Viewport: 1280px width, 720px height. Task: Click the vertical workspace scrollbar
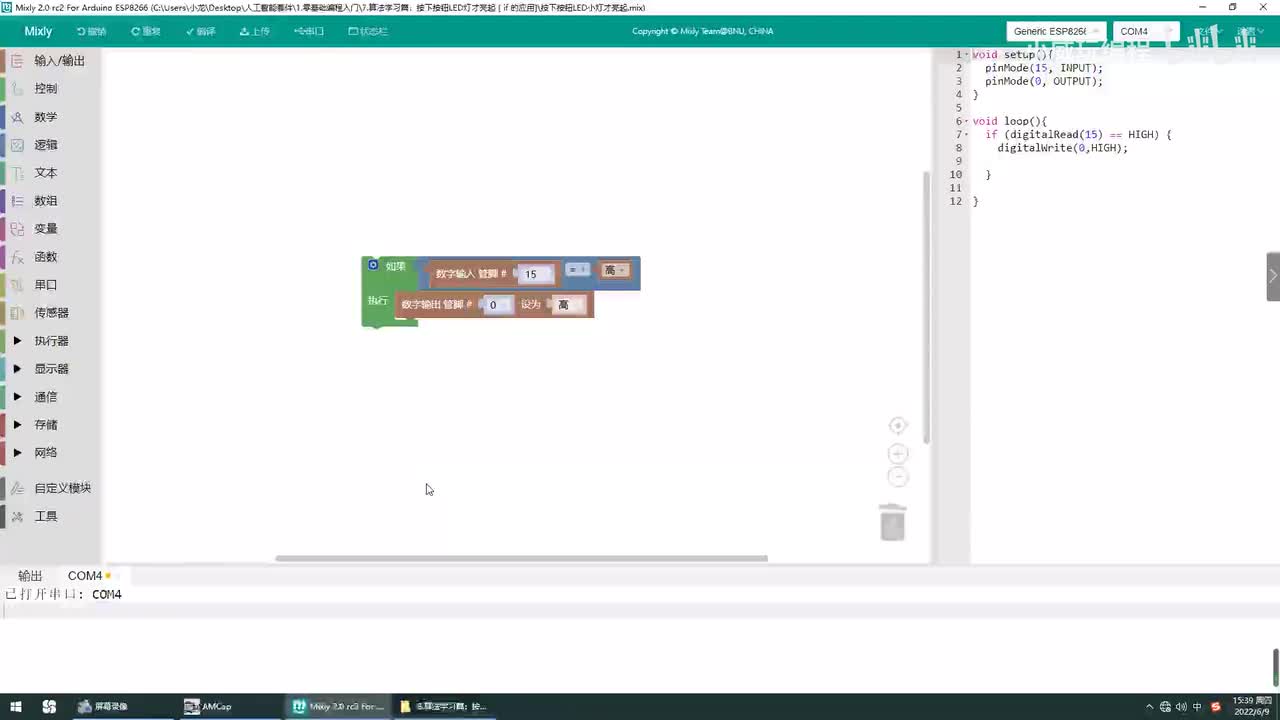(x=926, y=308)
